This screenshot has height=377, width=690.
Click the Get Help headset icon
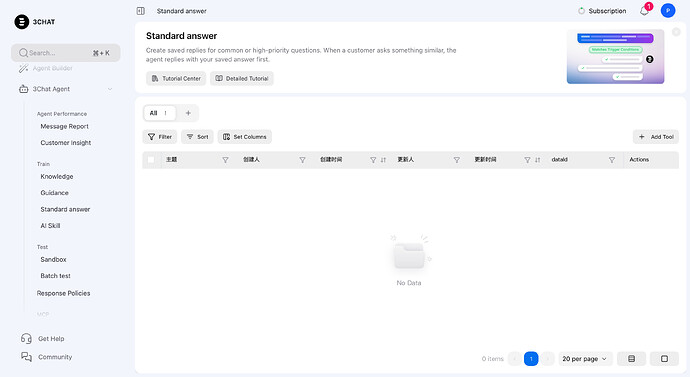26,338
